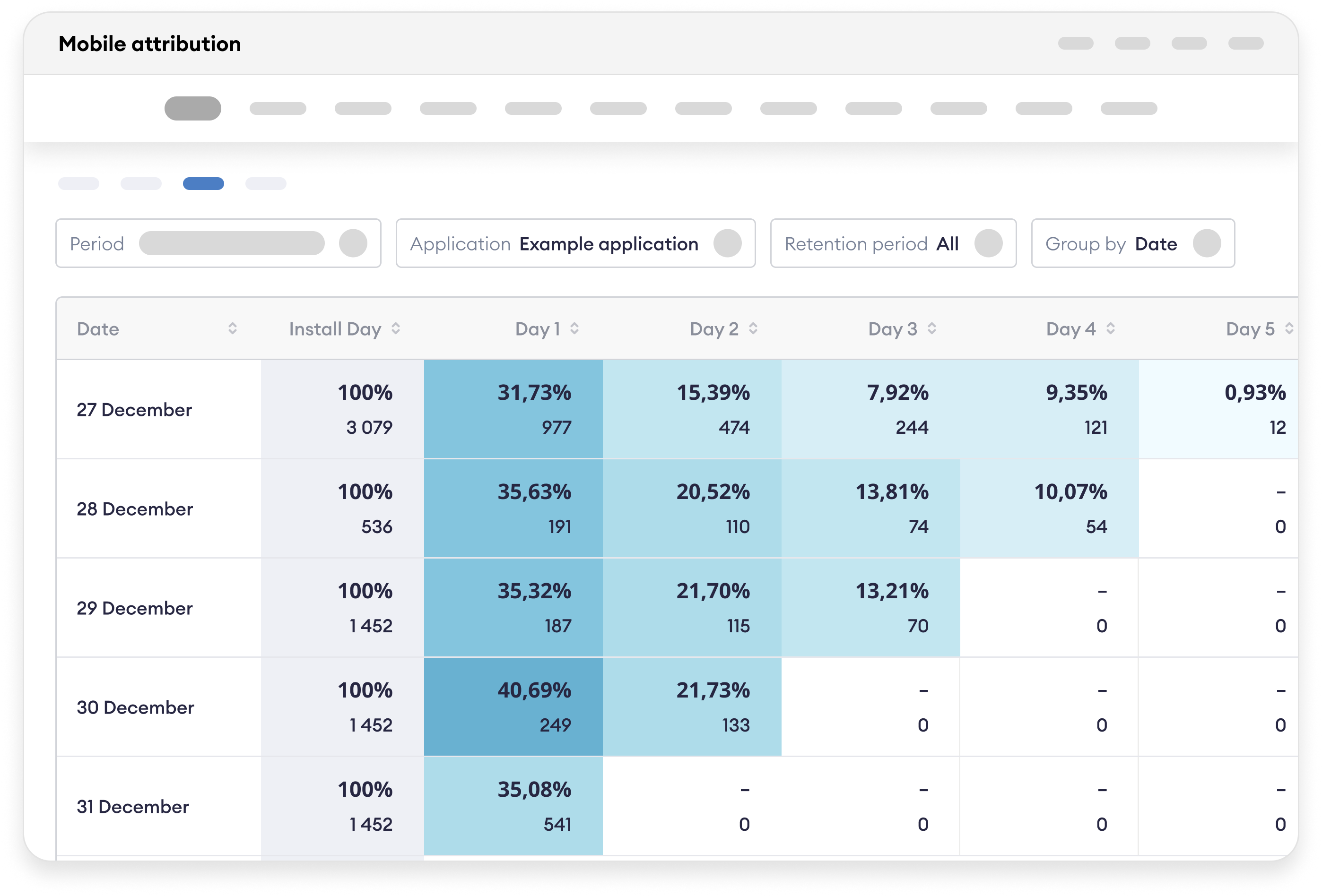Click the 40,69% Day 1 heatmap cell

(x=513, y=706)
